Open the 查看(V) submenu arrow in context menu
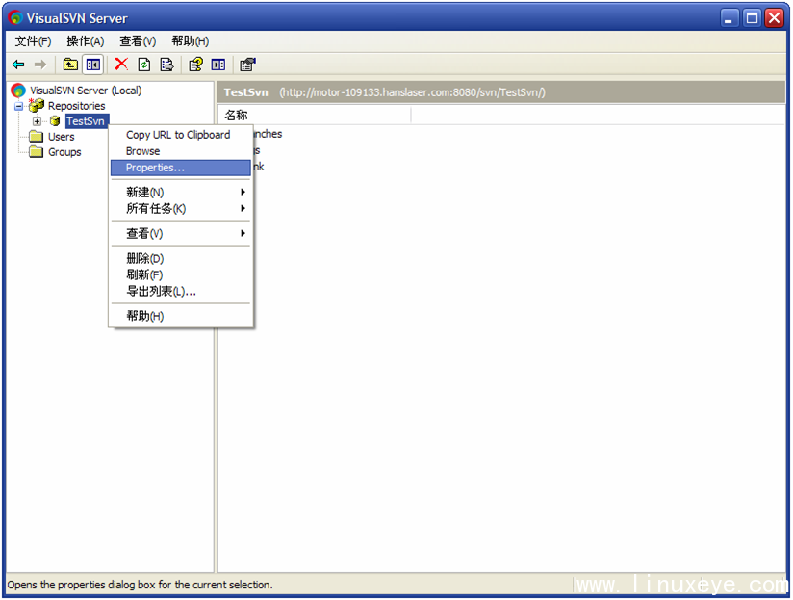 coord(243,233)
